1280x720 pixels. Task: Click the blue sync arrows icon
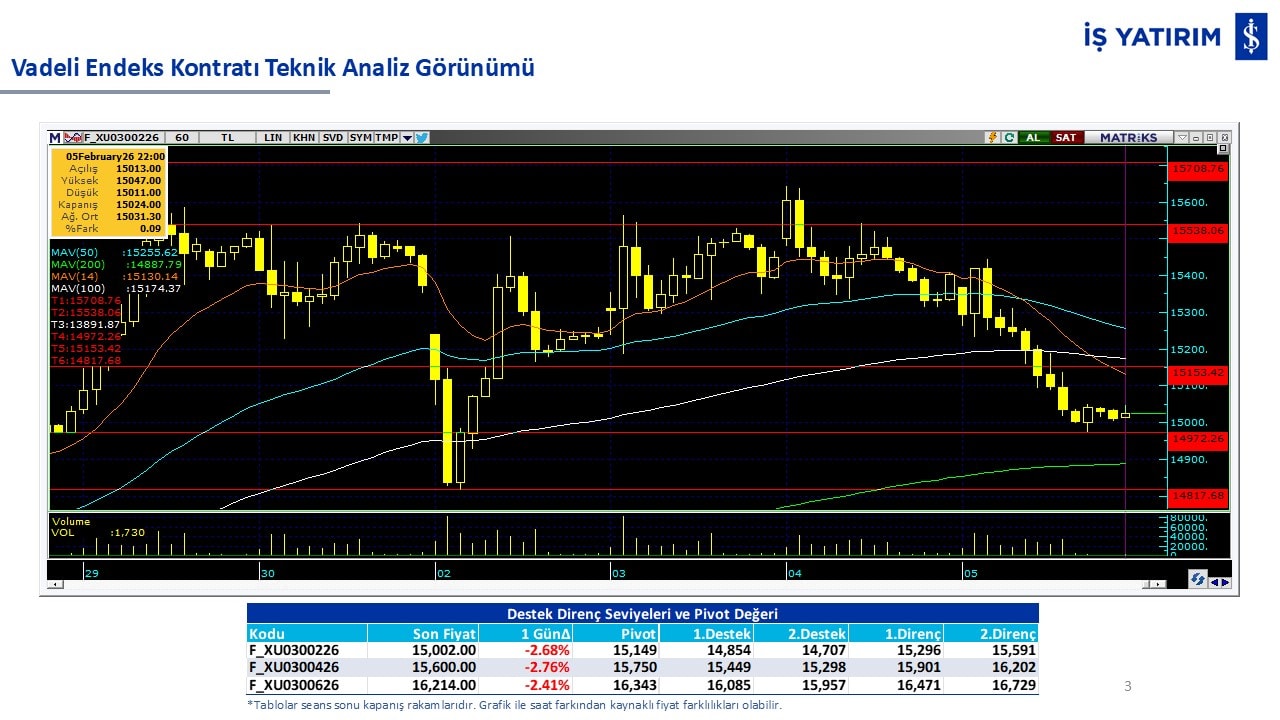[x=1197, y=579]
